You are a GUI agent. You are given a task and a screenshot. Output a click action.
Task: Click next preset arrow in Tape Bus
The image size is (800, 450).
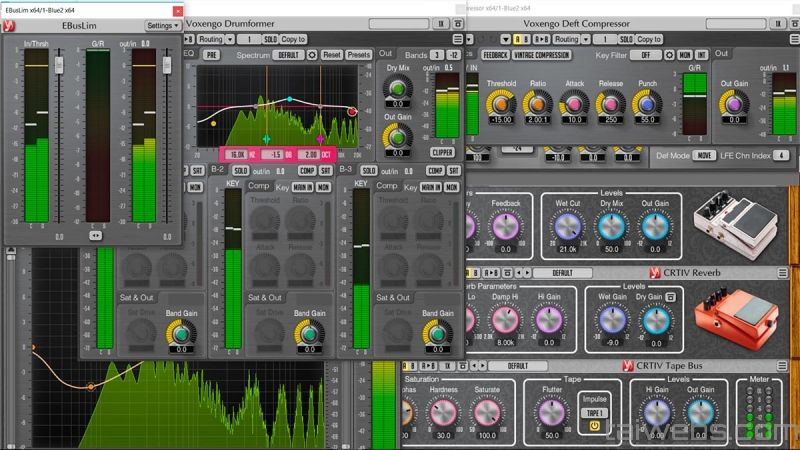(x=483, y=366)
